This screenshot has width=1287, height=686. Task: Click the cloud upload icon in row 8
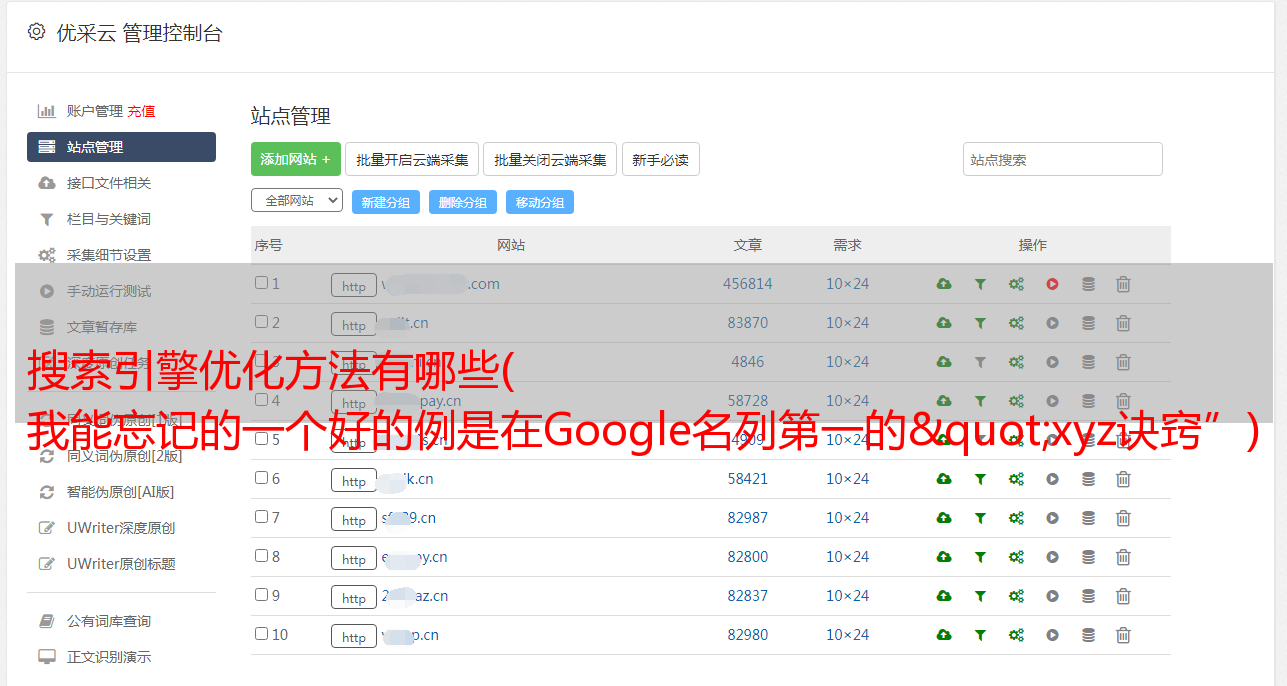pos(944,557)
